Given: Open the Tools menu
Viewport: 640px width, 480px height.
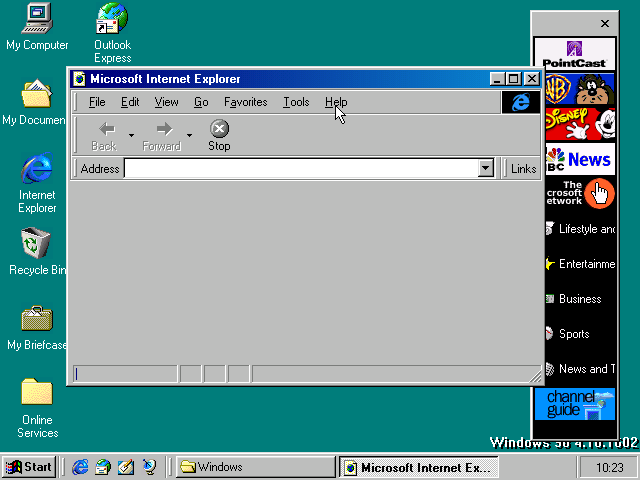Looking at the screenshot, I should tap(296, 102).
